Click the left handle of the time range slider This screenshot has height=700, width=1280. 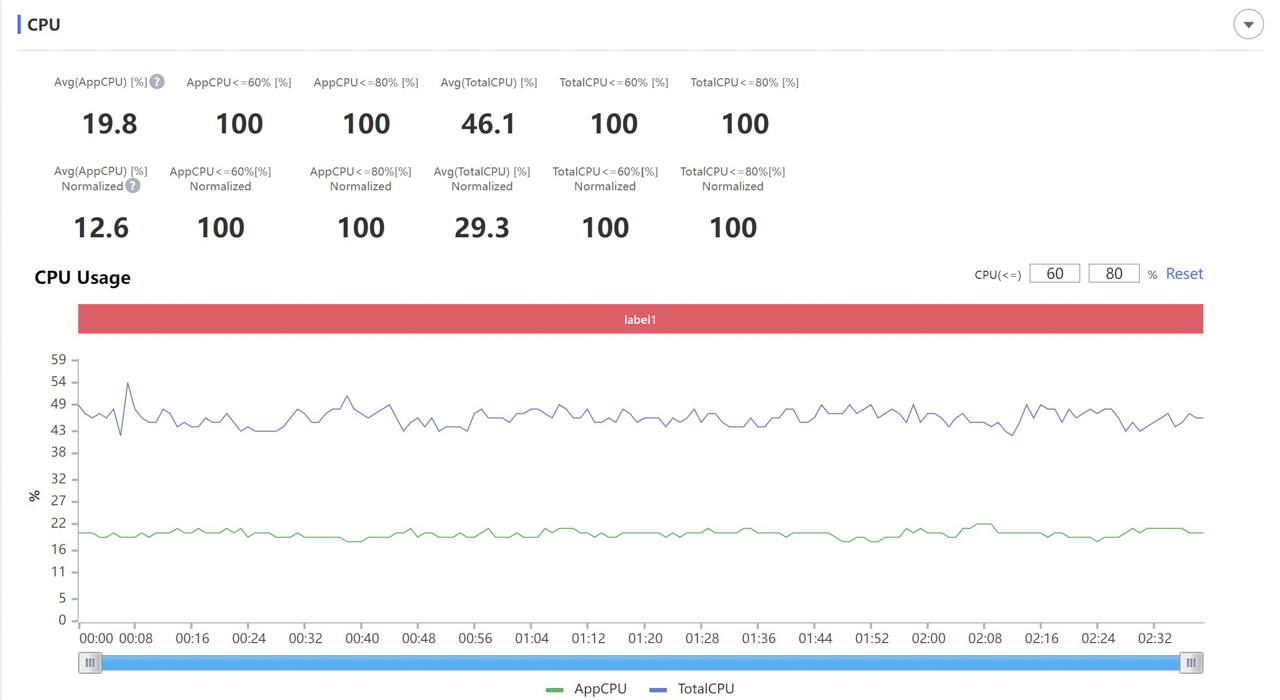pos(90,662)
